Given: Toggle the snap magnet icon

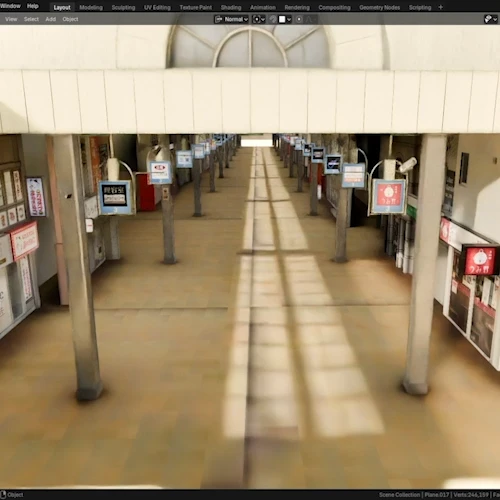Looking at the screenshot, I should click(x=273, y=19).
